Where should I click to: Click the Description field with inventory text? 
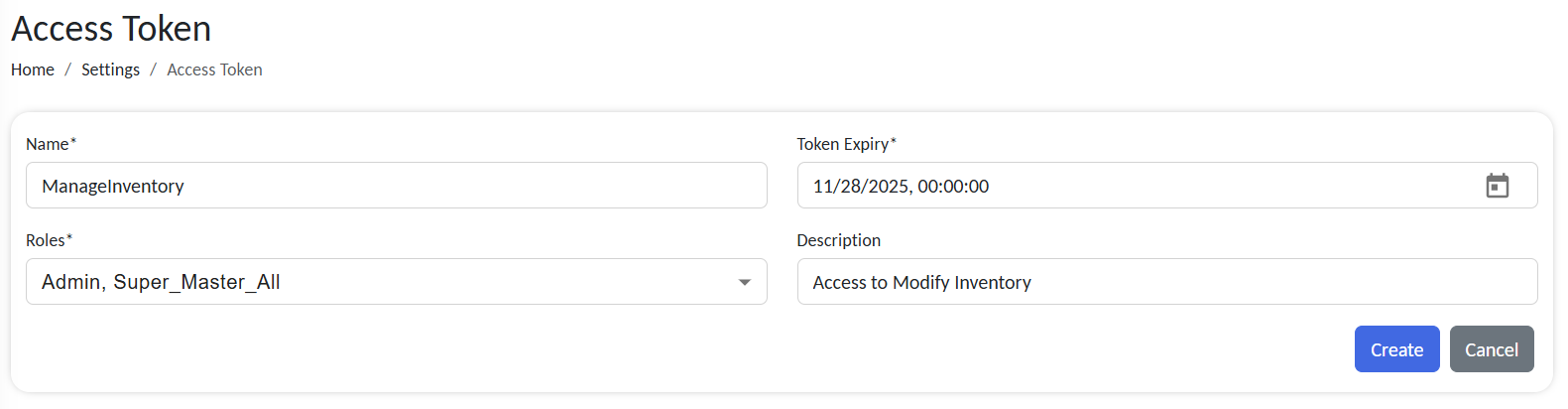(1166, 282)
